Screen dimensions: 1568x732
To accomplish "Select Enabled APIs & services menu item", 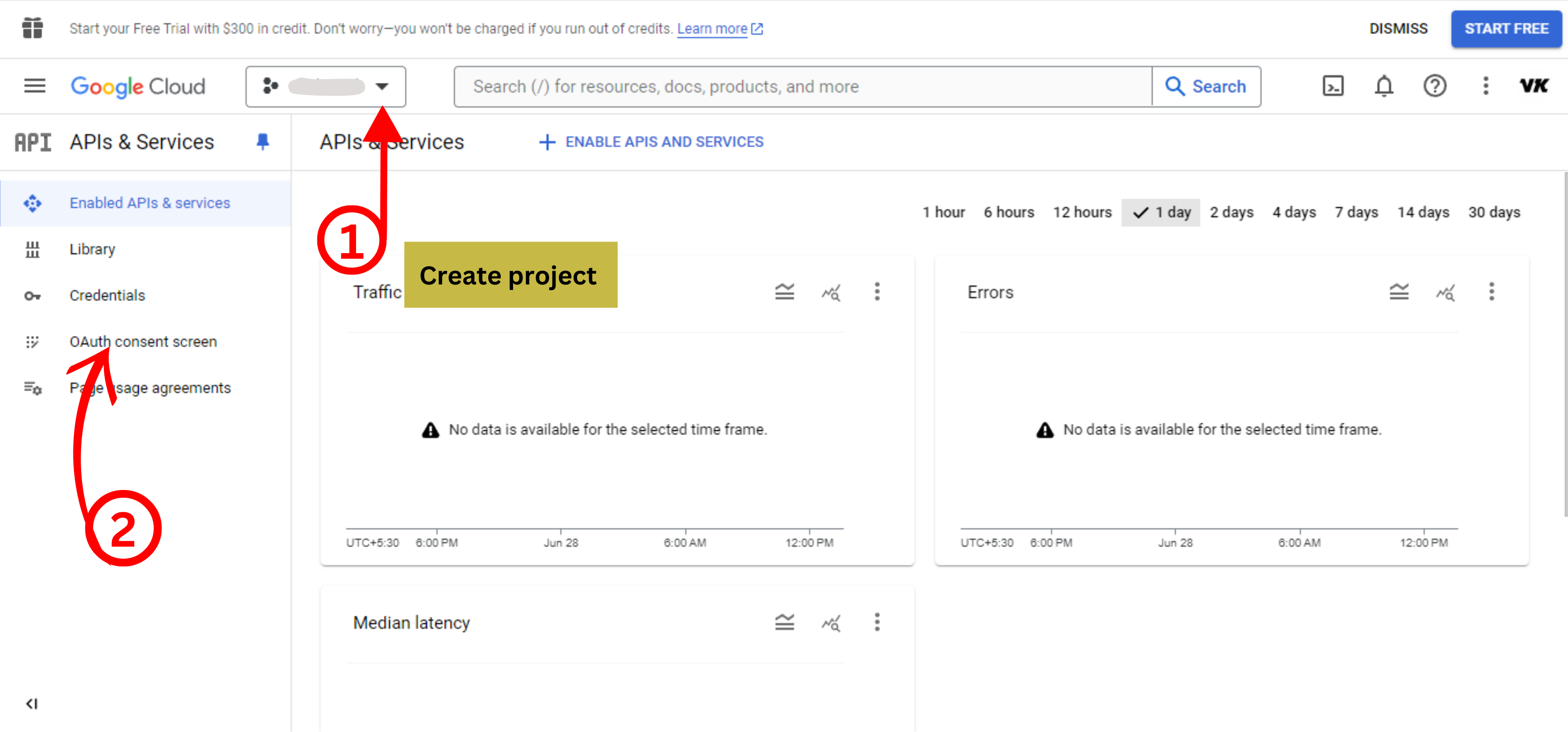I will coord(146,203).
